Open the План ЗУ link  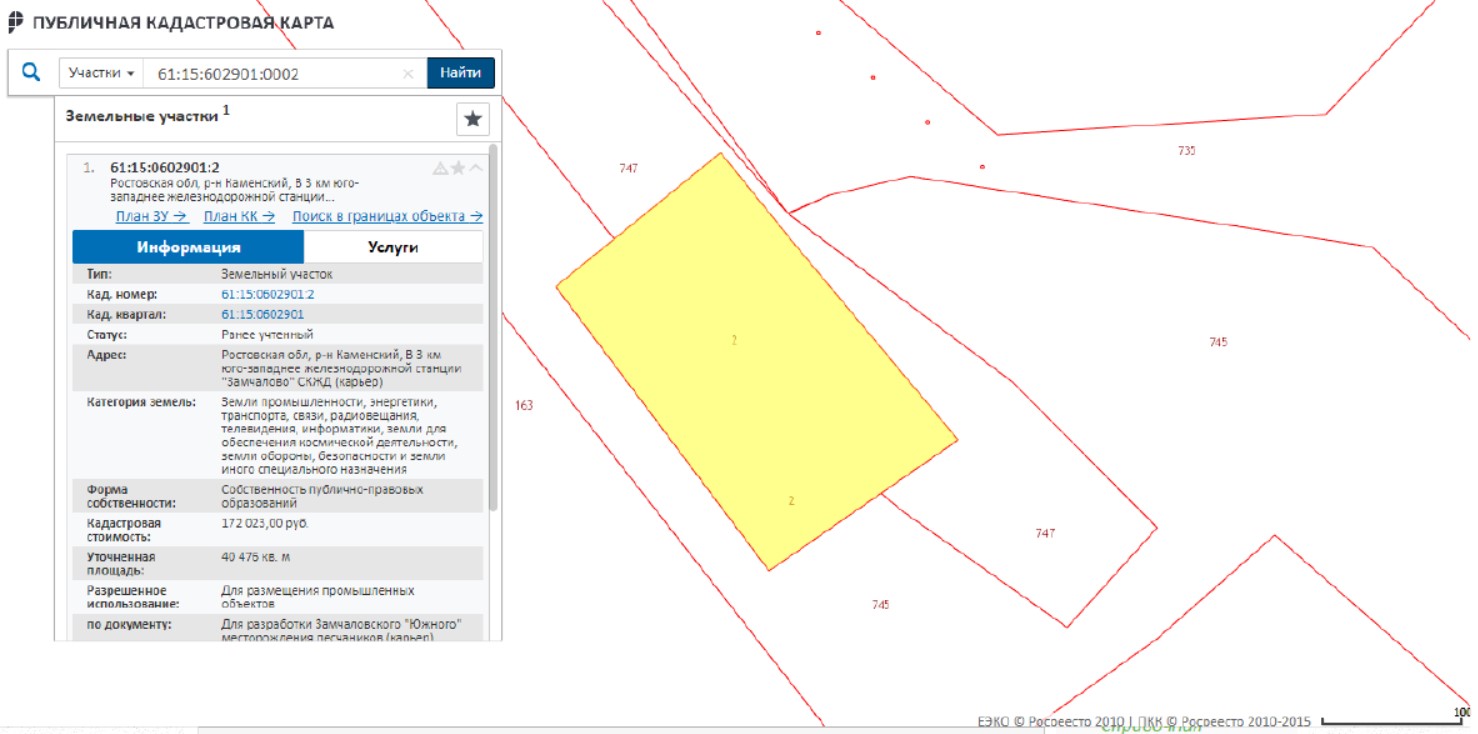pos(151,216)
